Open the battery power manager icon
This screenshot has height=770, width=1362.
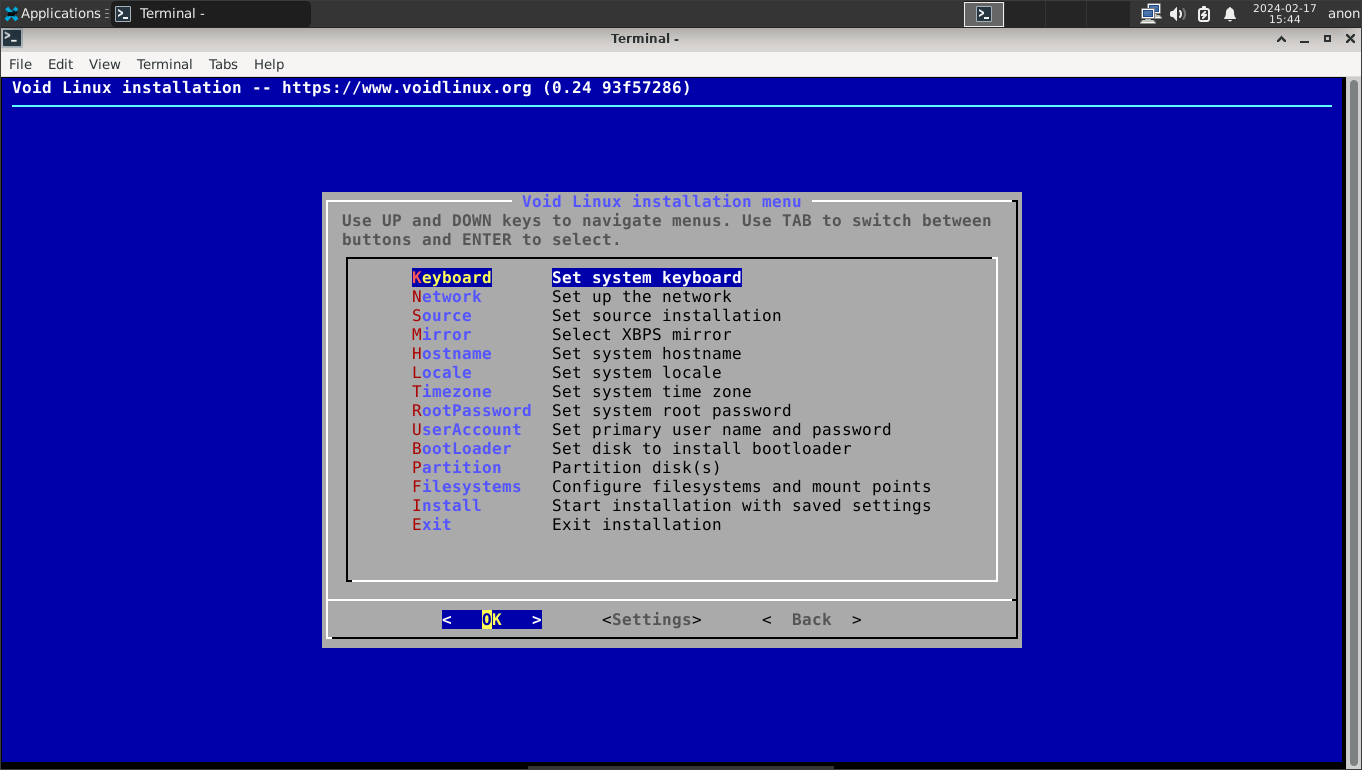[1204, 14]
